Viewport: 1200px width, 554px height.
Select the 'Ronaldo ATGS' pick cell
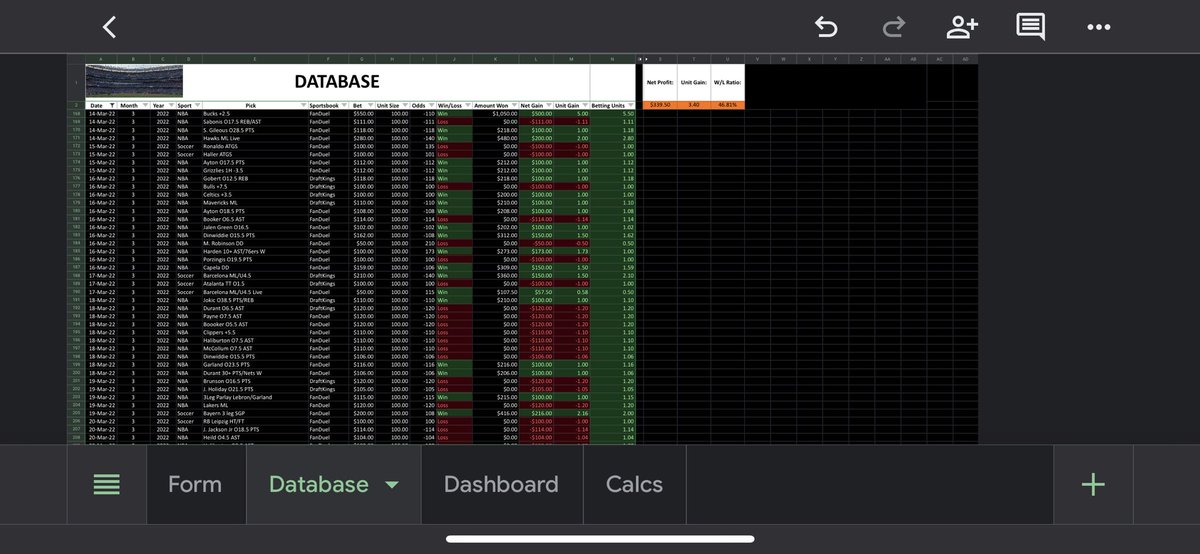(x=255, y=145)
